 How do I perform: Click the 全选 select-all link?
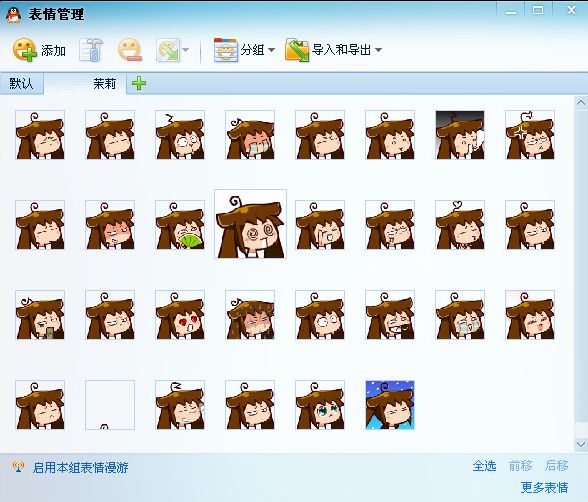click(484, 466)
